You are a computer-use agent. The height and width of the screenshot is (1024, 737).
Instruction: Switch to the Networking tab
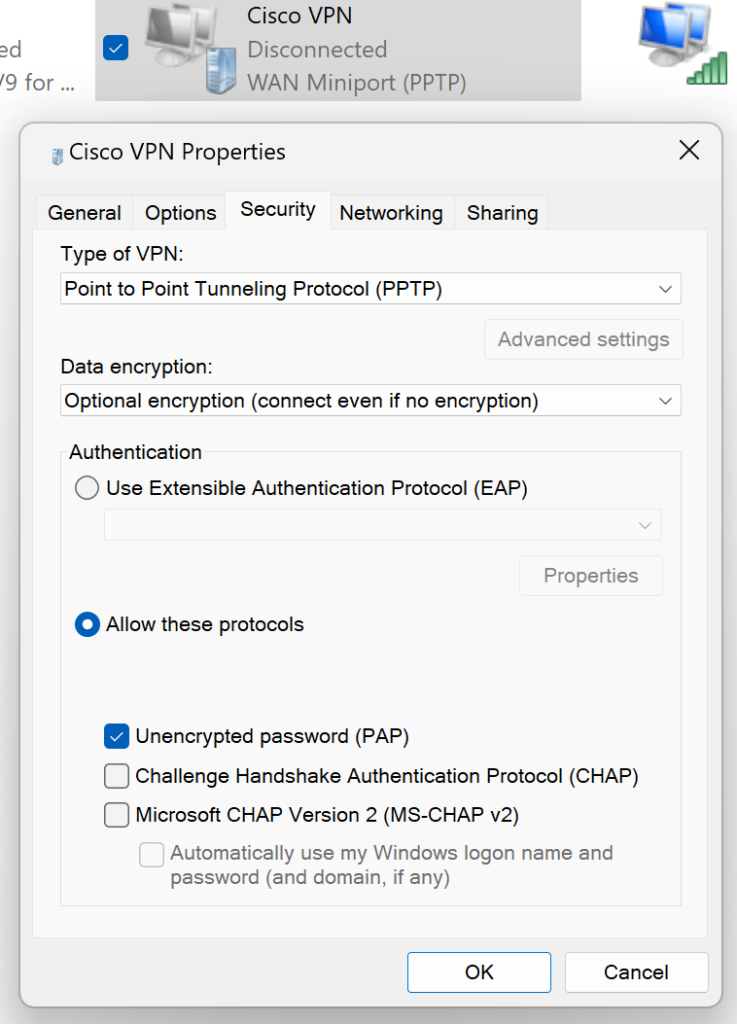point(391,212)
